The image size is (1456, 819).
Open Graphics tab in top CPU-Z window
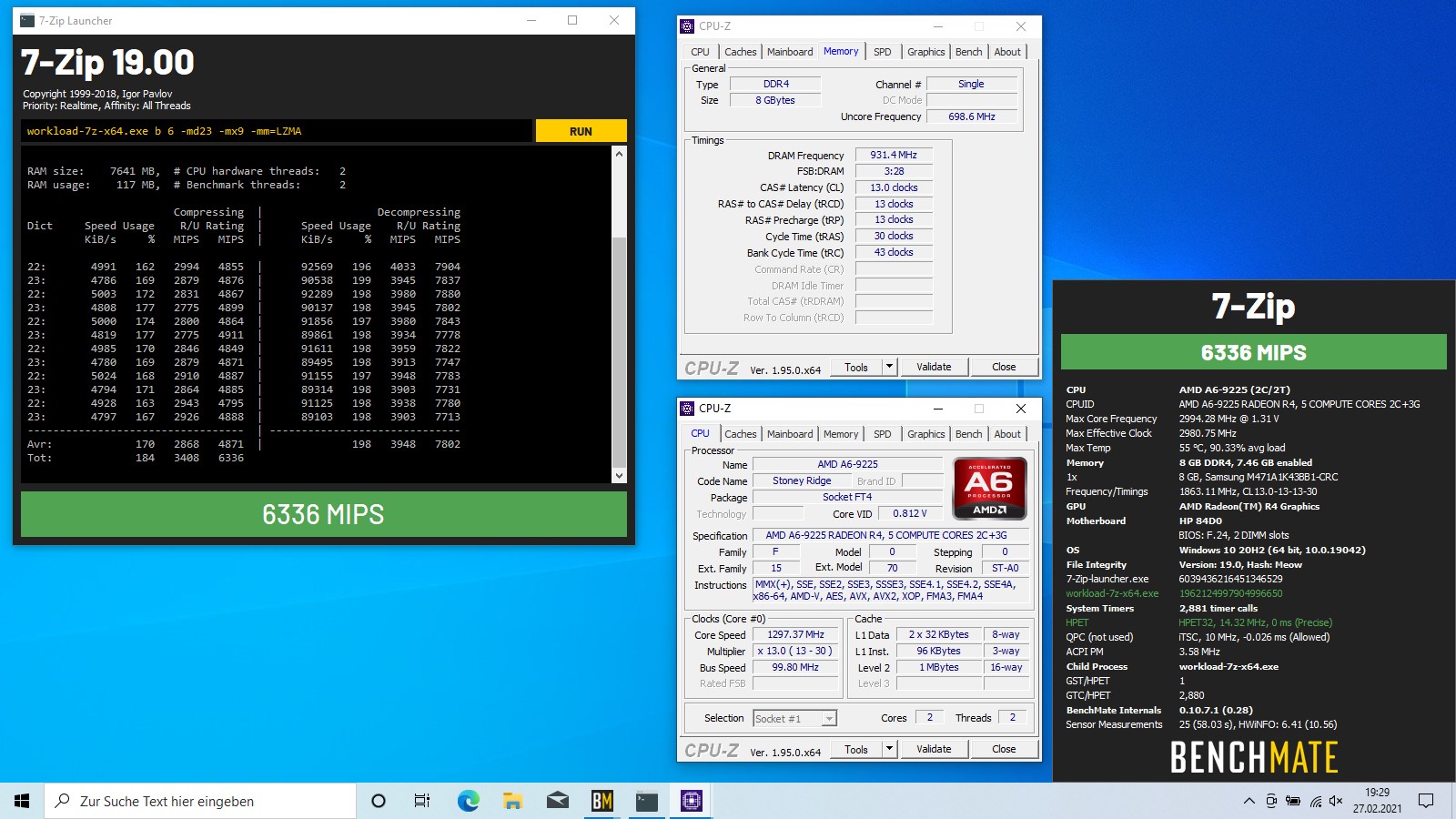point(926,52)
